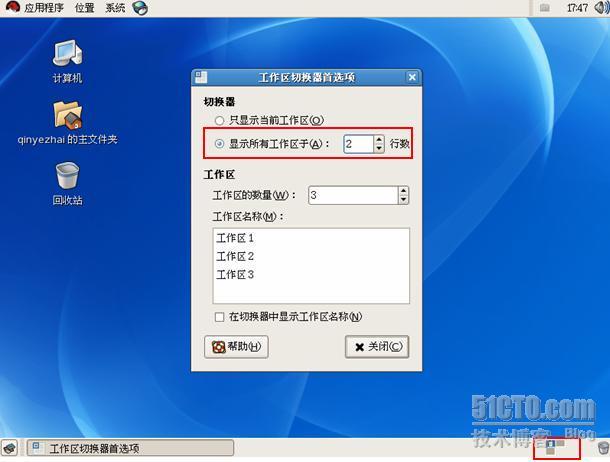Screen dimensions: 610x462
Task: Enable 在切换器中显示工作区名称 checkbox
Action: click(x=219, y=317)
